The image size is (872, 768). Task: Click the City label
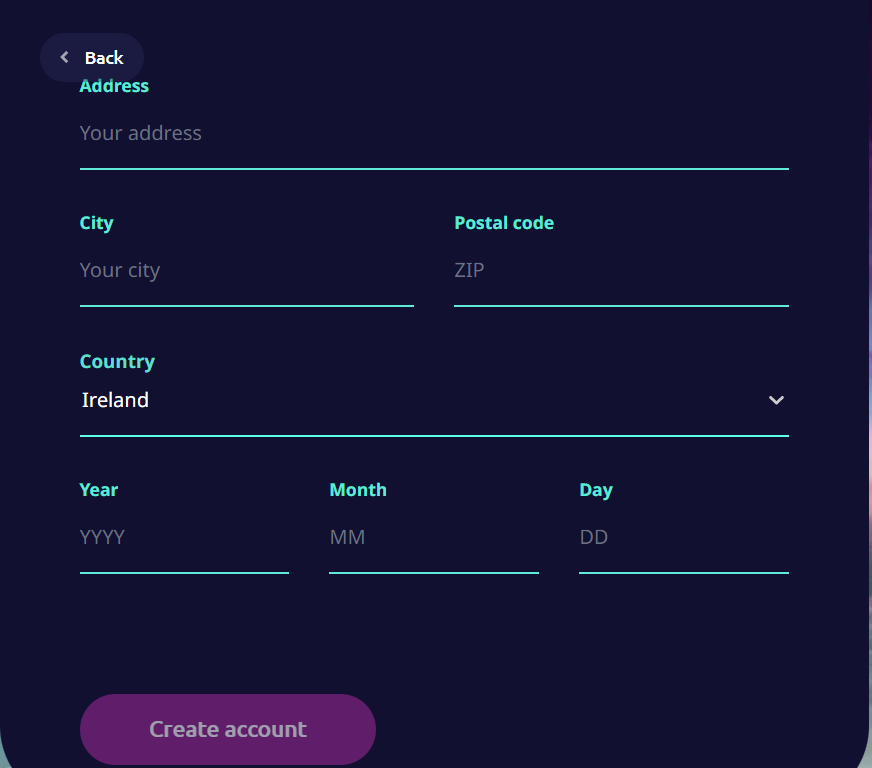click(96, 223)
